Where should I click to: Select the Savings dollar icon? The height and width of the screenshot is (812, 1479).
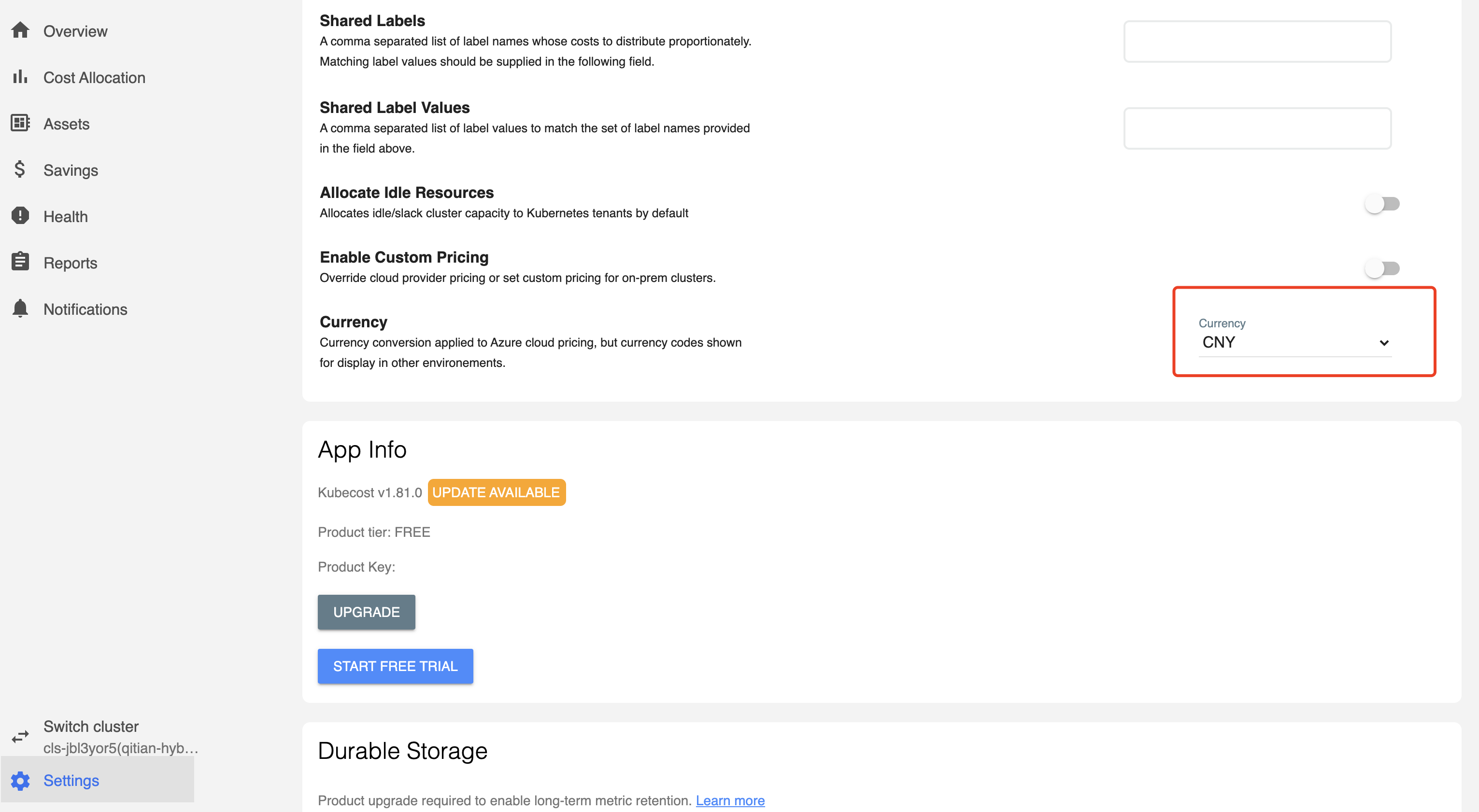tap(19, 170)
